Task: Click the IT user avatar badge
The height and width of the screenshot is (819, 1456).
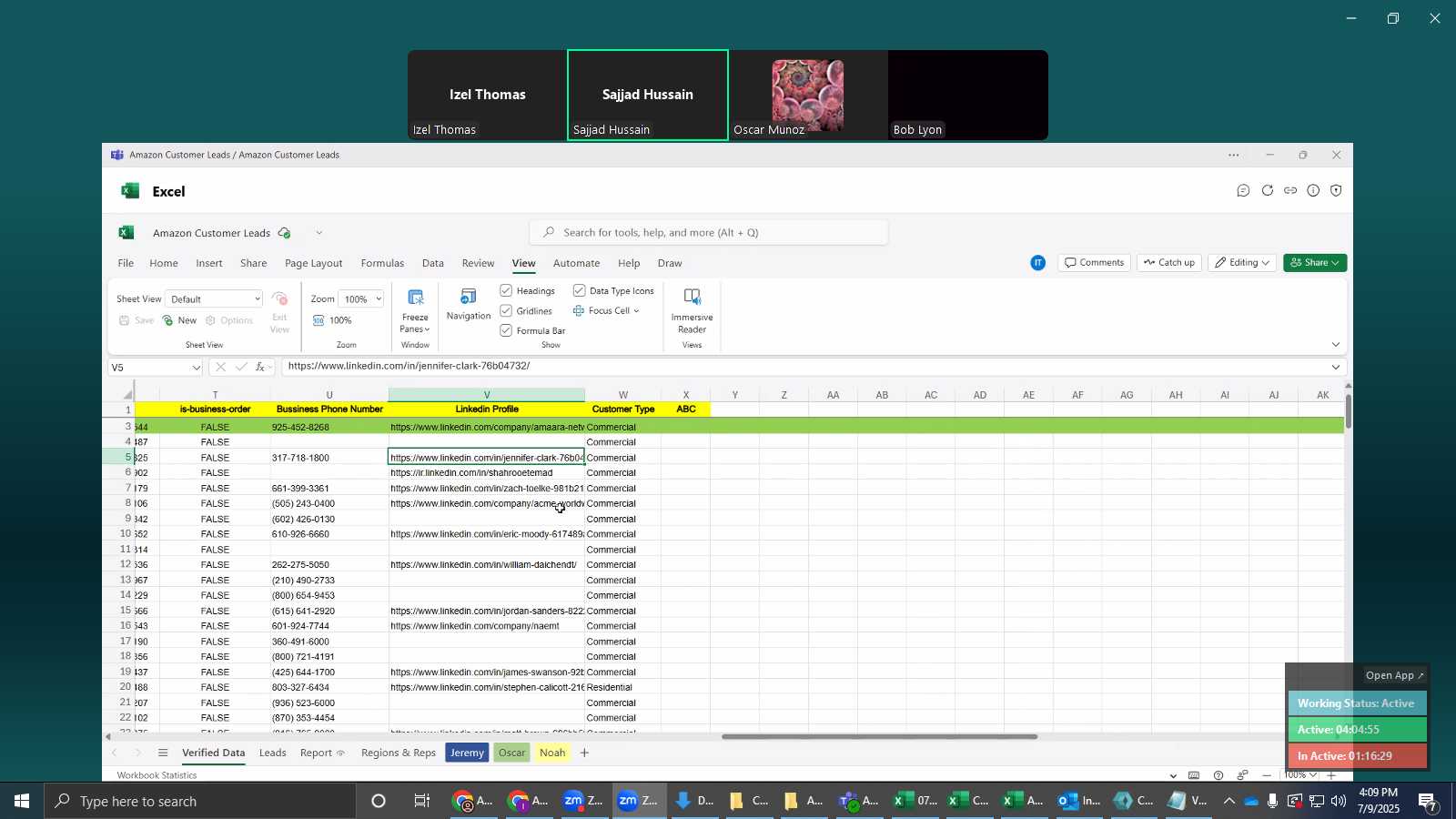Action: [x=1038, y=263]
